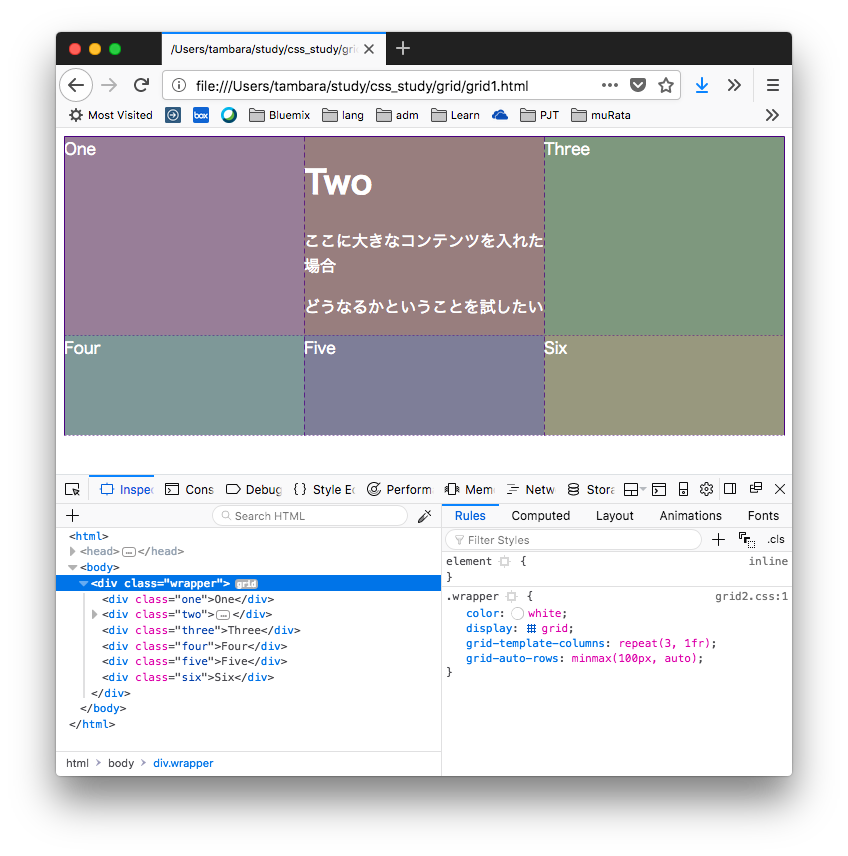Toggle the .cls class panel
The height and width of the screenshot is (856, 848).
tap(775, 539)
